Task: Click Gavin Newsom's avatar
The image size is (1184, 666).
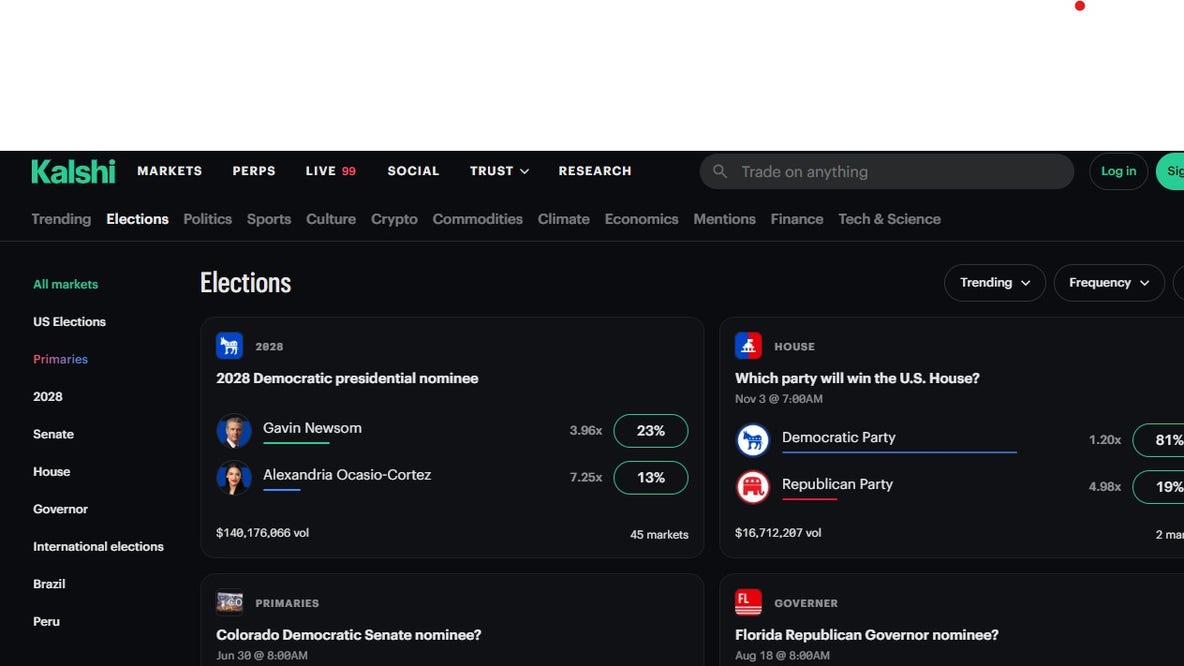Action: (234, 431)
